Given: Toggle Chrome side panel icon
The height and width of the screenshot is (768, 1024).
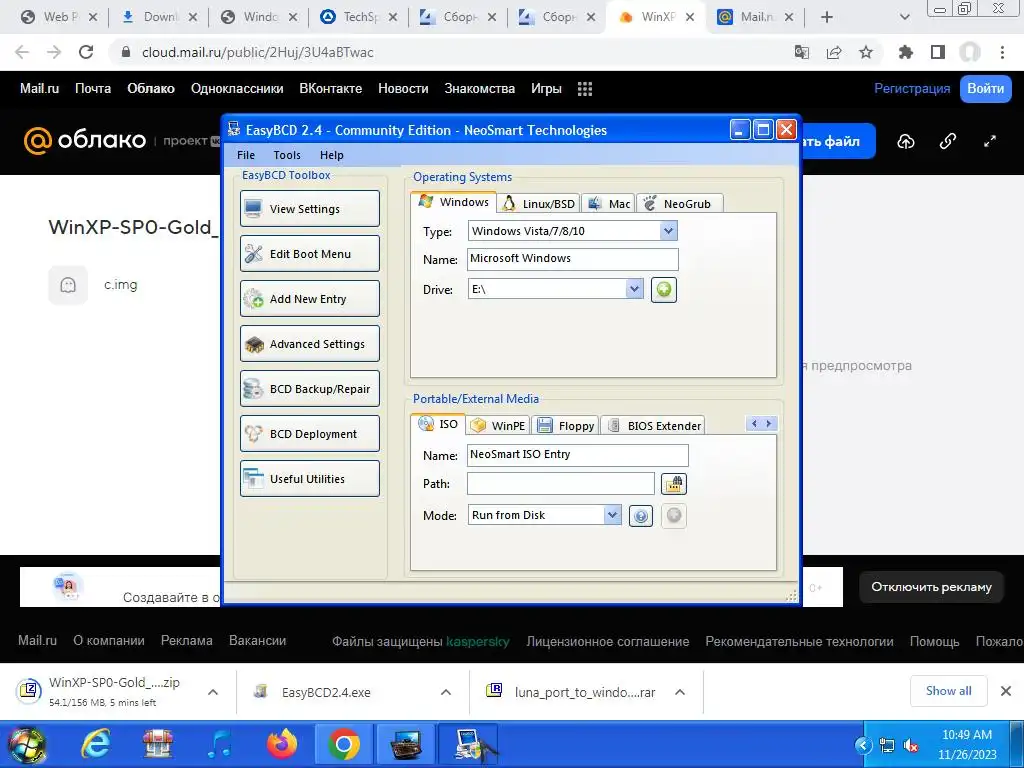Looking at the screenshot, I should tap(938, 52).
